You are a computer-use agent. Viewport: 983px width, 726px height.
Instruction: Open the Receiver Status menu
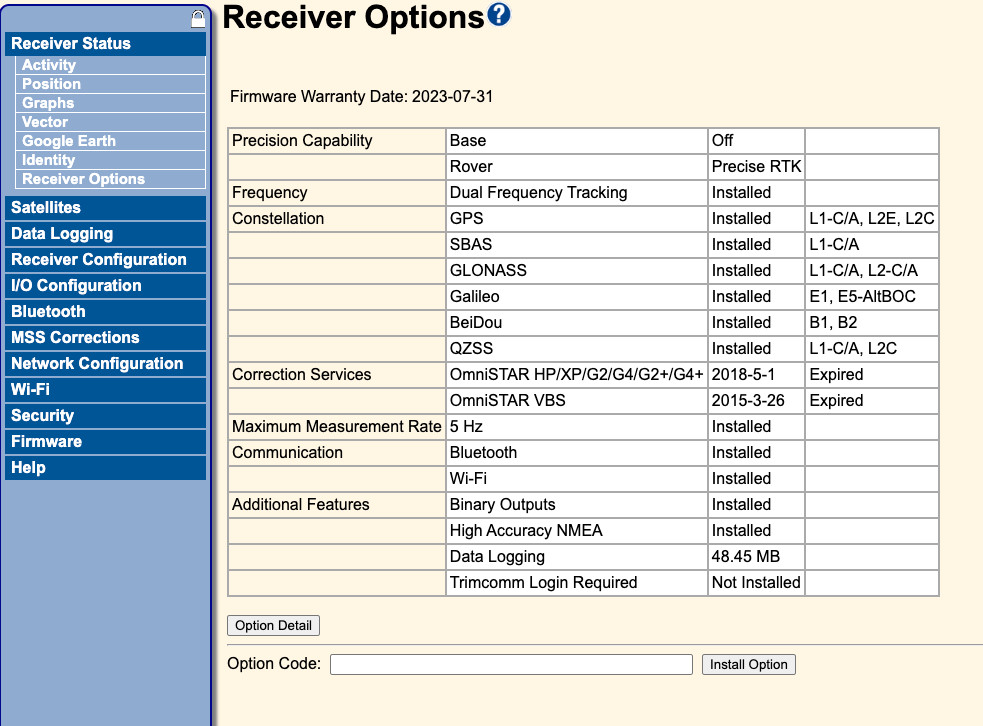105,43
